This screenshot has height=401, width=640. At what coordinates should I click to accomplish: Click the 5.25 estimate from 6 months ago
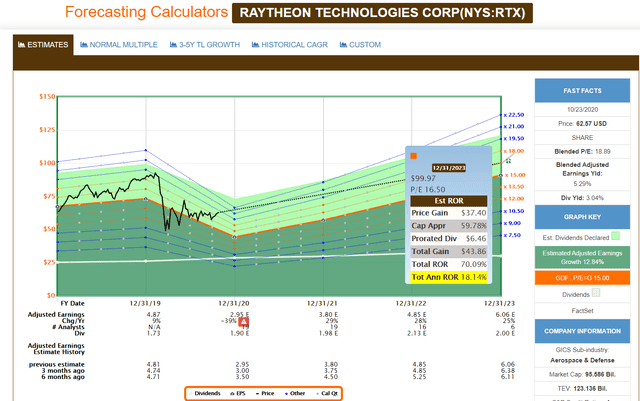[x=419, y=376]
